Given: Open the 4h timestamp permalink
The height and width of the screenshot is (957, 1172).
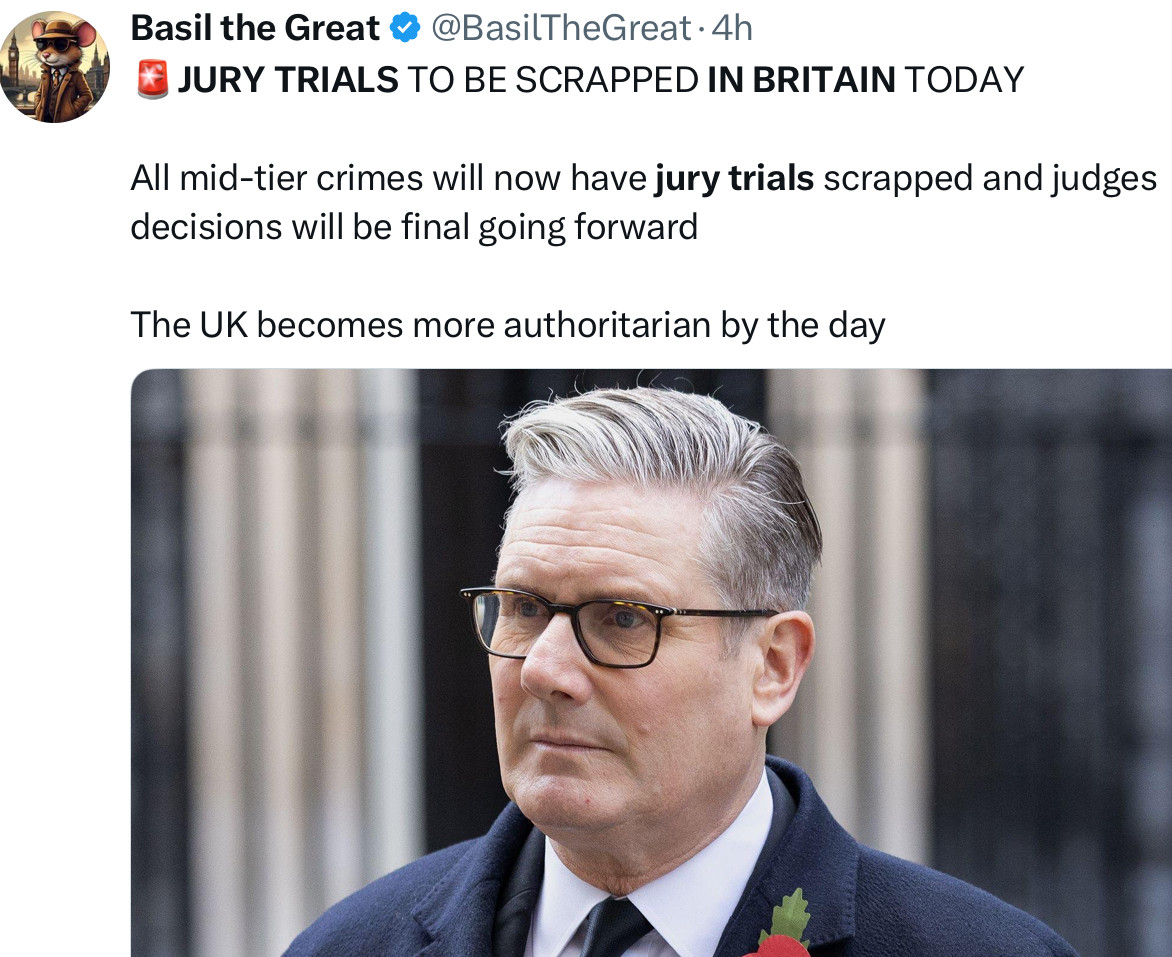Looking at the screenshot, I should (731, 28).
